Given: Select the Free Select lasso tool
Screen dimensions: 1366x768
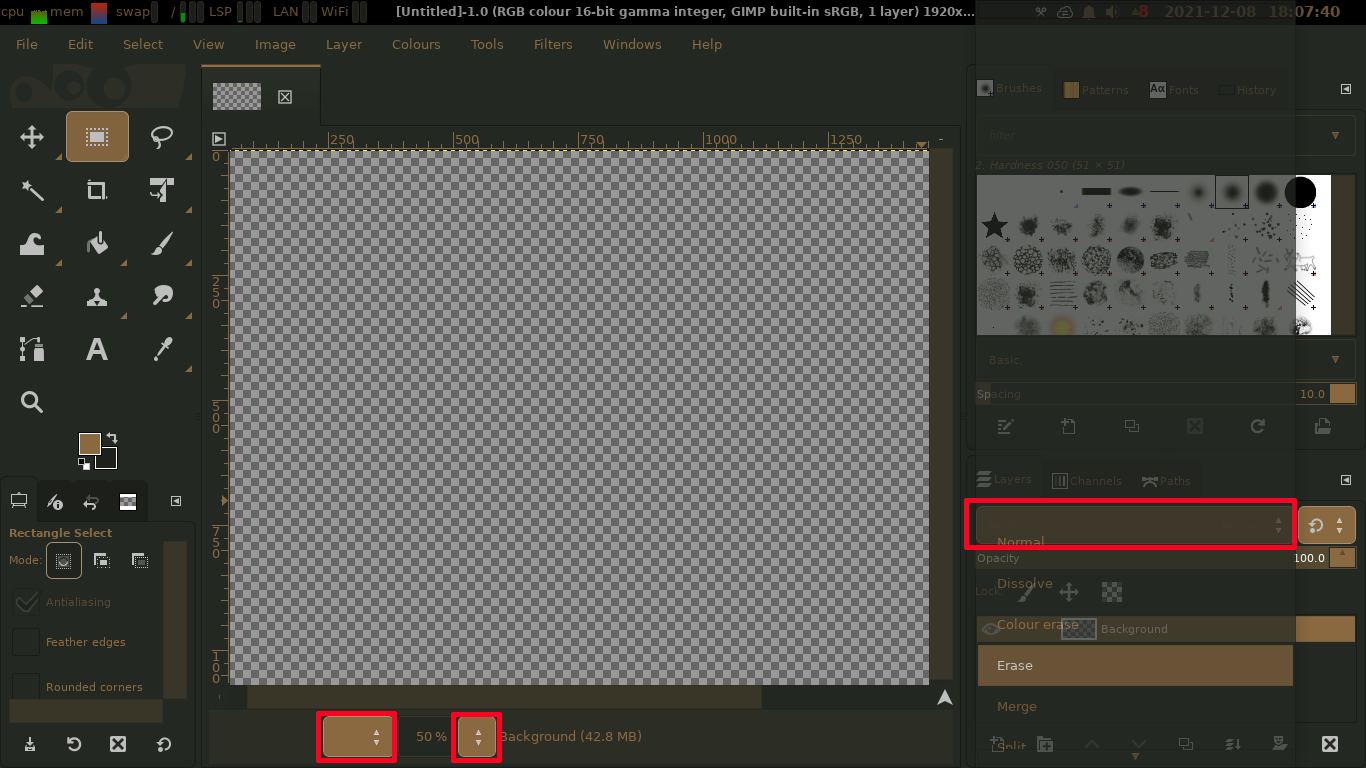Looking at the screenshot, I should click(162, 137).
